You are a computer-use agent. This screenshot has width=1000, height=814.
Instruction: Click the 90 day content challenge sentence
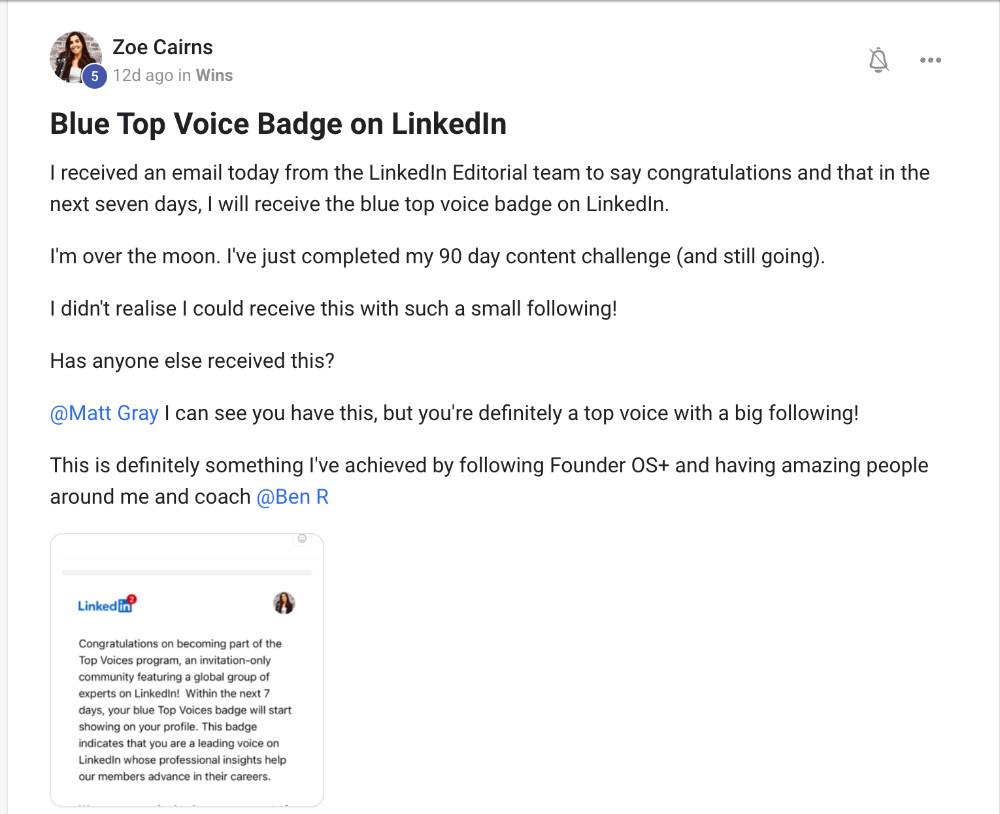click(437, 256)
